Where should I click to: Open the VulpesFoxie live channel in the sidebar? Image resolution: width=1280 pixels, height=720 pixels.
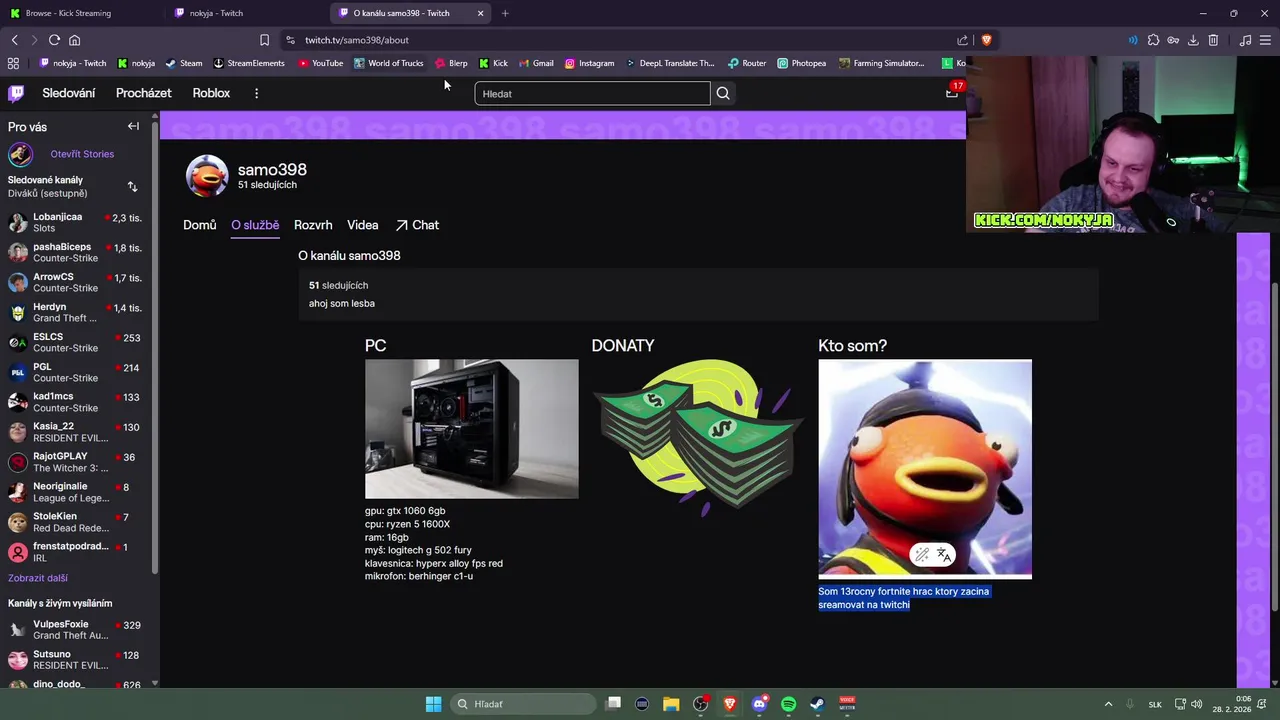[x=77, y=629]
